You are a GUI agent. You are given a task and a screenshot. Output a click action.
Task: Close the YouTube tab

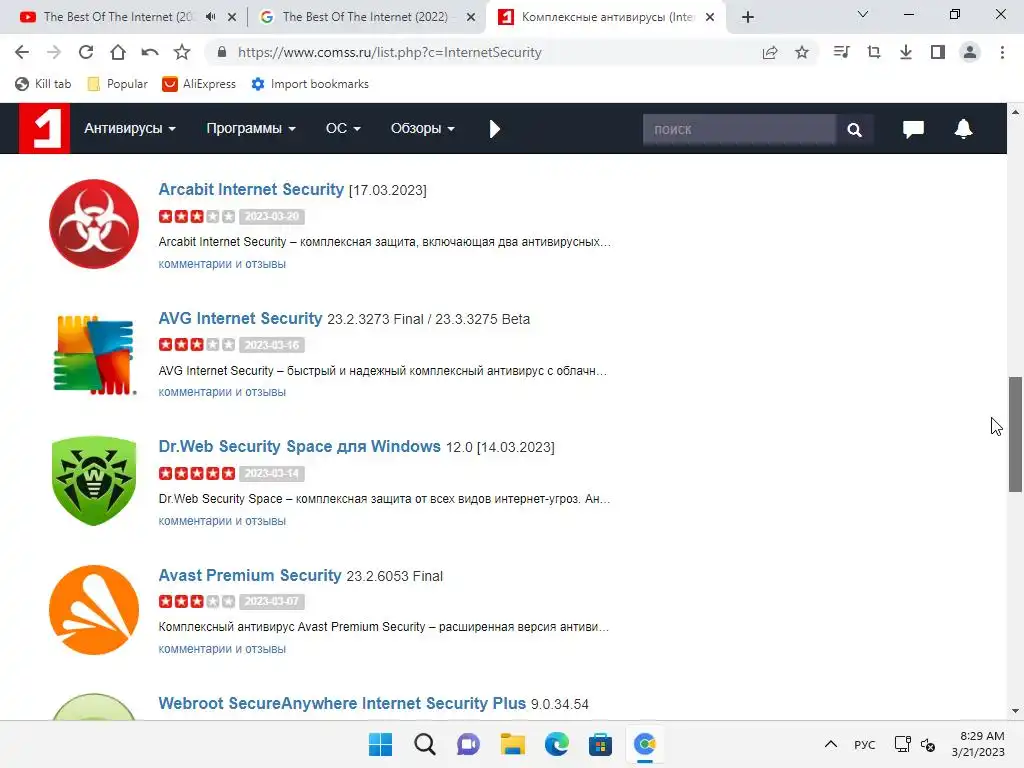232,17
